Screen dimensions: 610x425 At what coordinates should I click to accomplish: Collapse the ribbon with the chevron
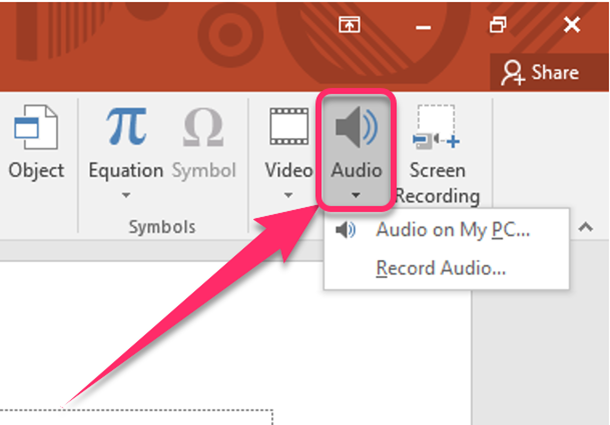click(585, 227)
